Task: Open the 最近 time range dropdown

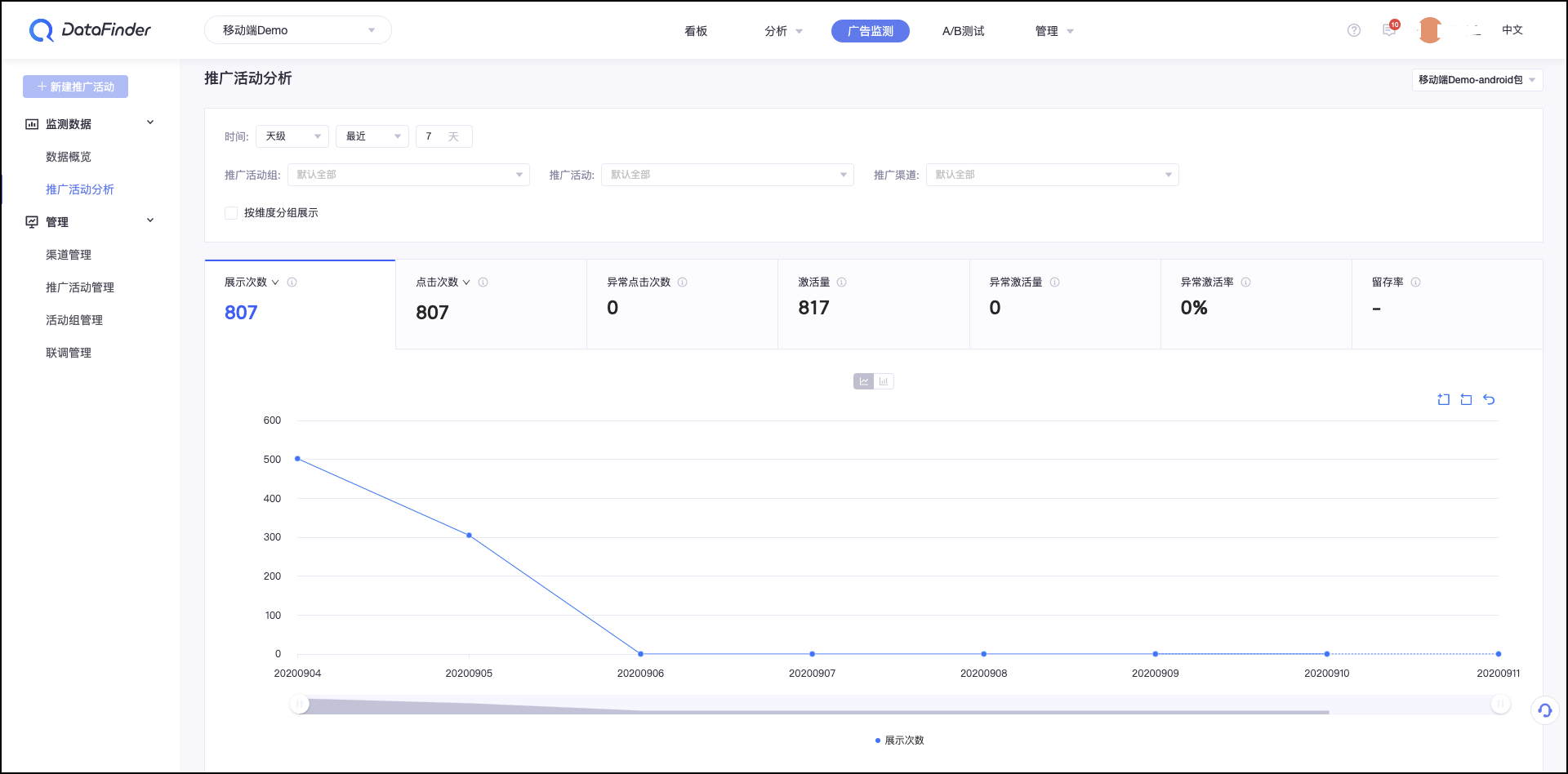Action: coord(372,136)
